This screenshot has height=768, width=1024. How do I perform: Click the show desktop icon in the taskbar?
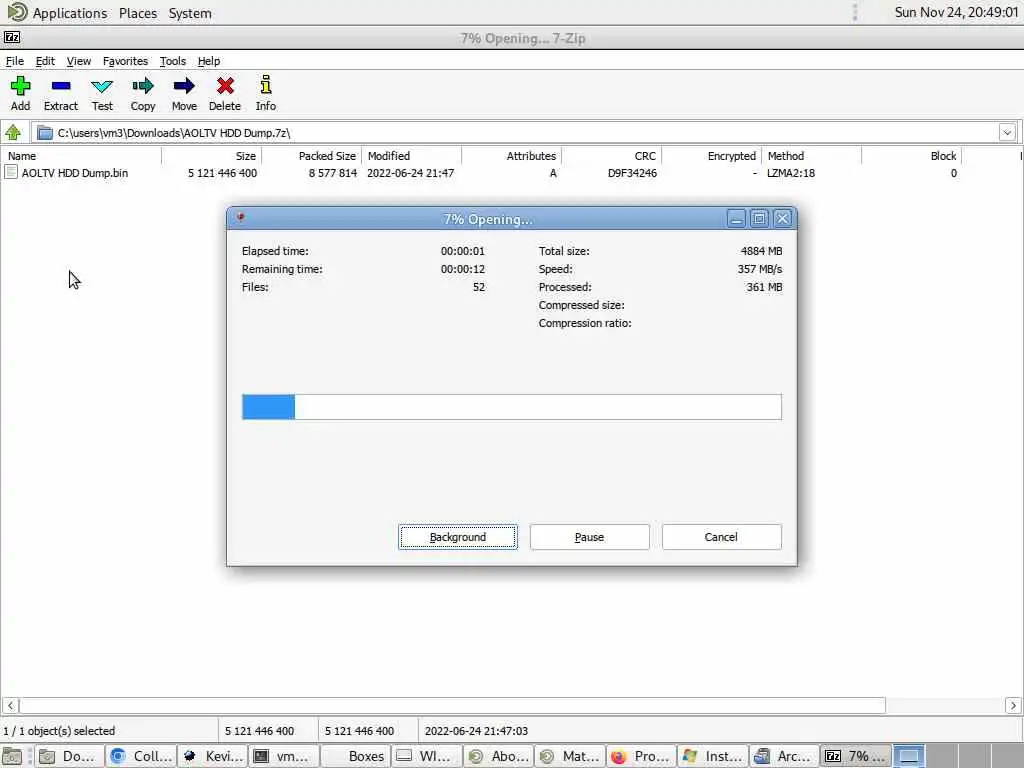pyautogui.click(x=12, y=756)
